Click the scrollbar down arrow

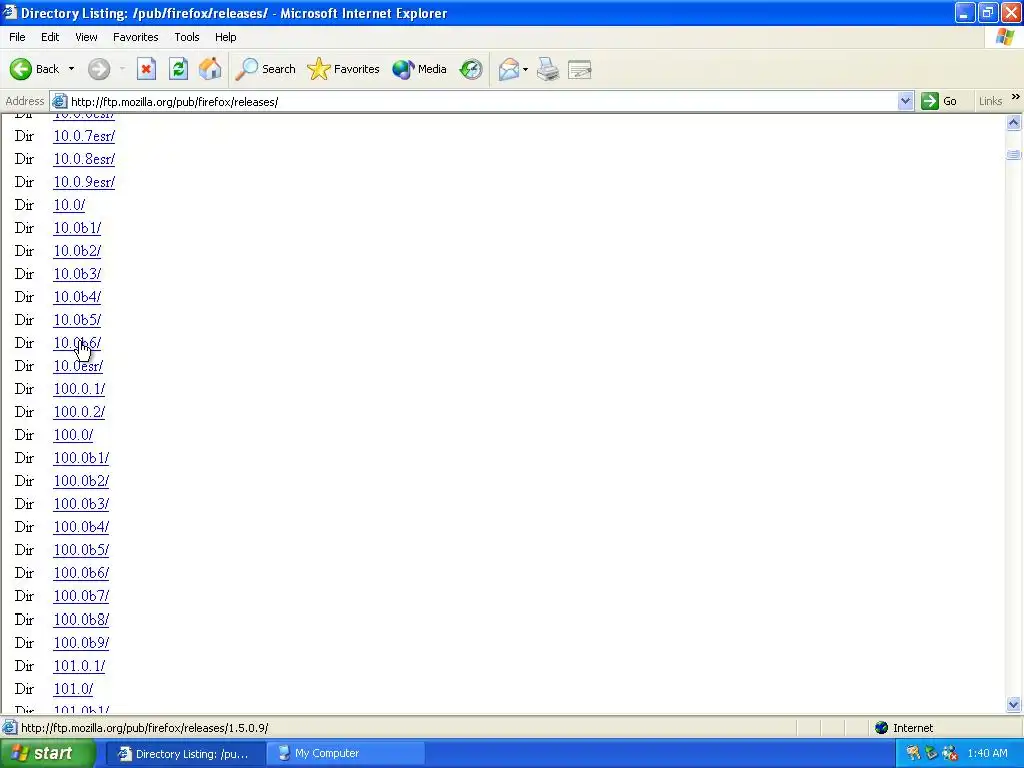tap(1014, 704)
